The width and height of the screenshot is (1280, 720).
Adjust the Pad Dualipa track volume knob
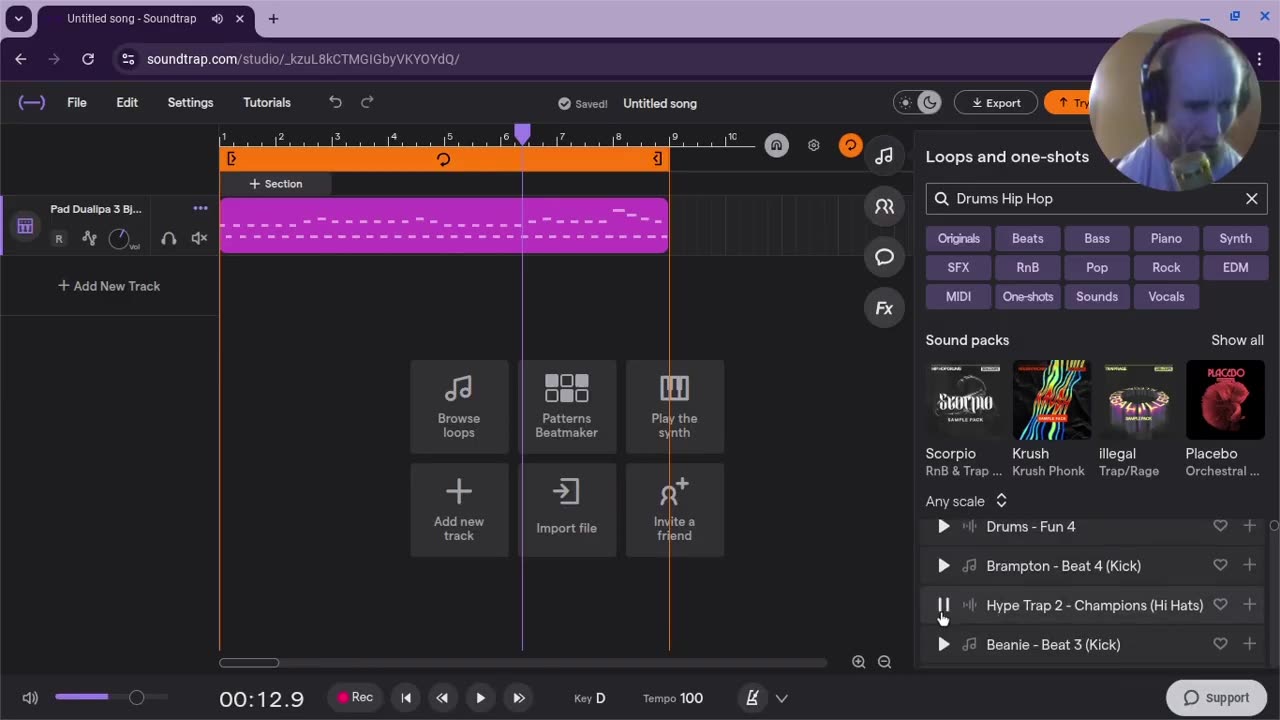coord(120,238)
